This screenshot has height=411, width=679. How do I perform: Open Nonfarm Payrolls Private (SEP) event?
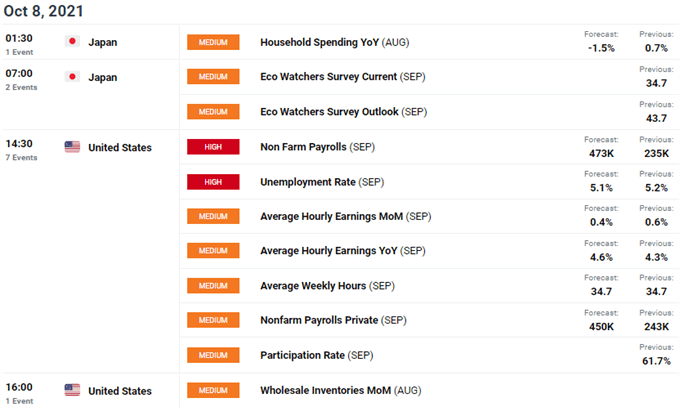tap(333, 320)
